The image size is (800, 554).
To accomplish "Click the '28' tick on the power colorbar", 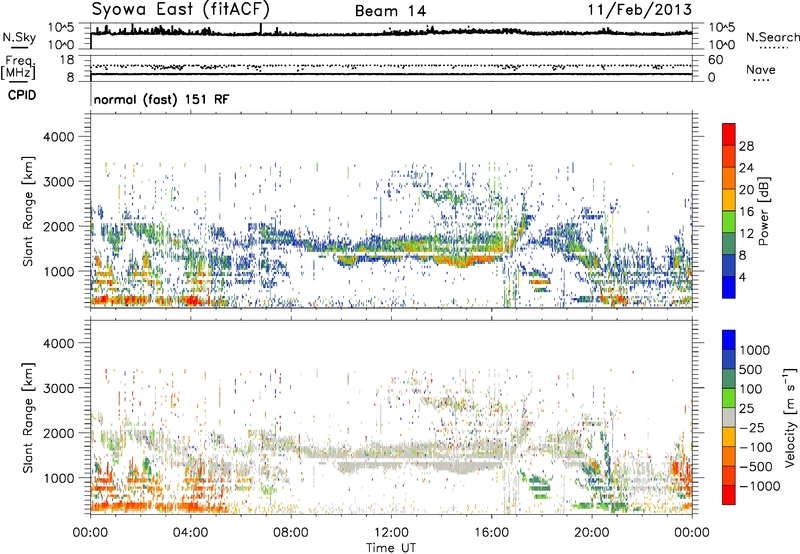I will coord(746,146).
